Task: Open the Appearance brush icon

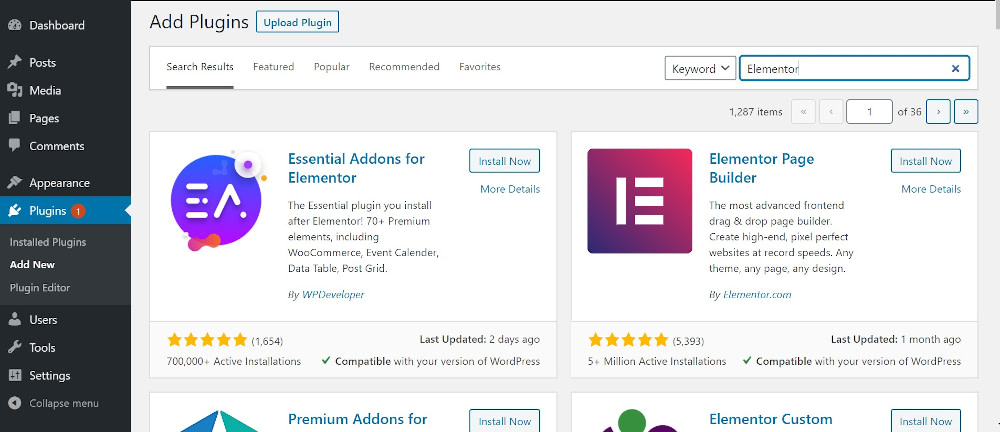Action: [14, 183]
